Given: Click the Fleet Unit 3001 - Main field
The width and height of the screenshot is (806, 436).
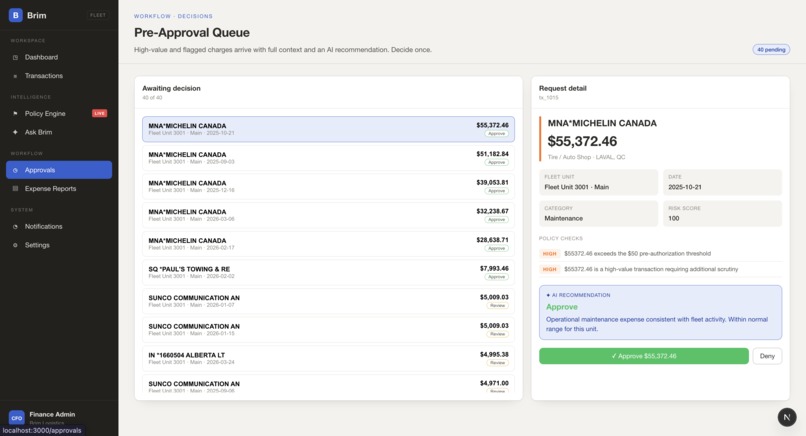Looking at the screenshot, I should coord(598,182).
